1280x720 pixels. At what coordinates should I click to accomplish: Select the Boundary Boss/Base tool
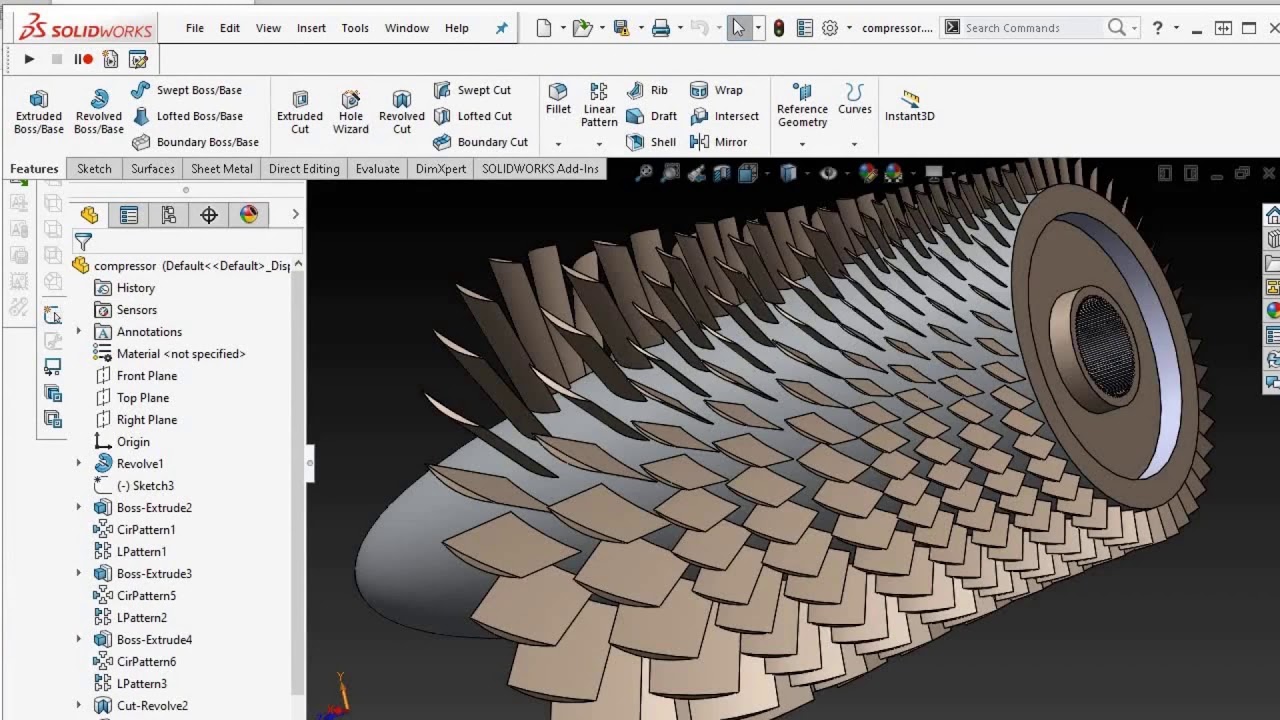coord(195,142)
